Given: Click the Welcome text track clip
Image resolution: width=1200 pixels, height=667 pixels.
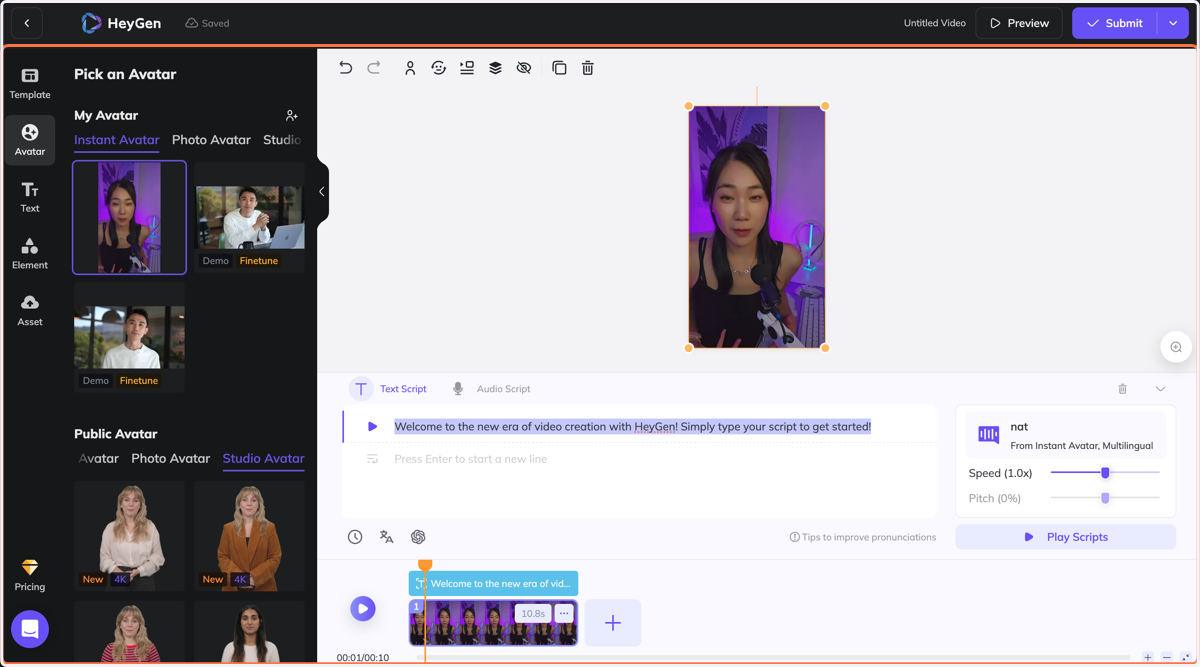Looking at the screenshot, I should pyautogui.click(x=493, y=583).
